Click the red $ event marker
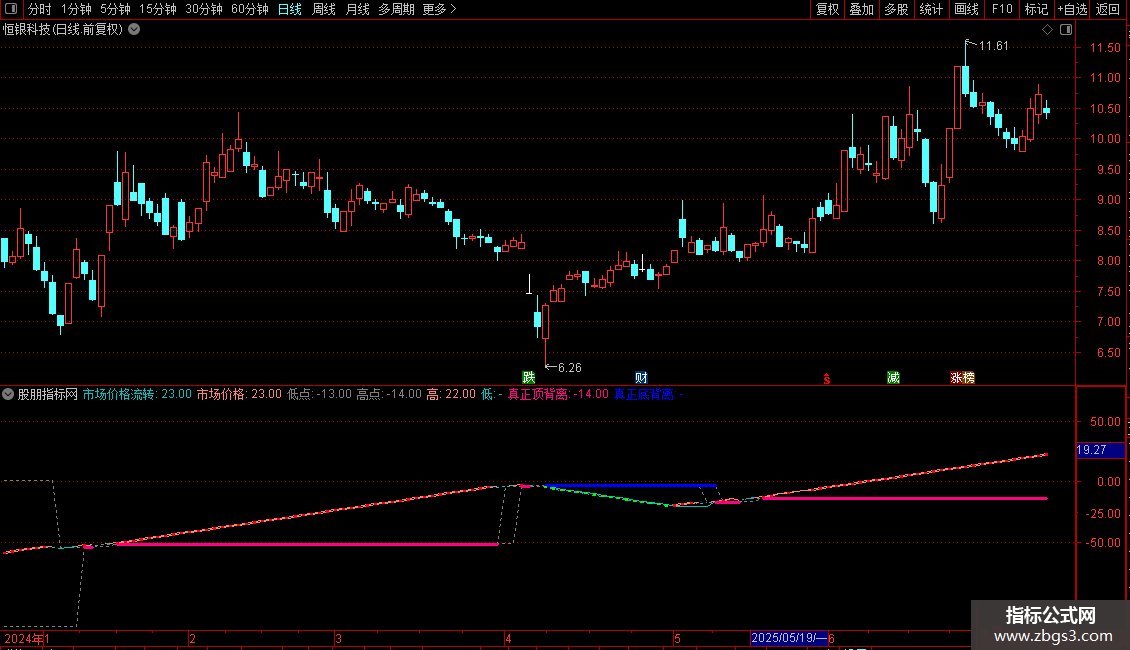The height and width of the screenshot is (650, 1130). click(x=827, y=378)
